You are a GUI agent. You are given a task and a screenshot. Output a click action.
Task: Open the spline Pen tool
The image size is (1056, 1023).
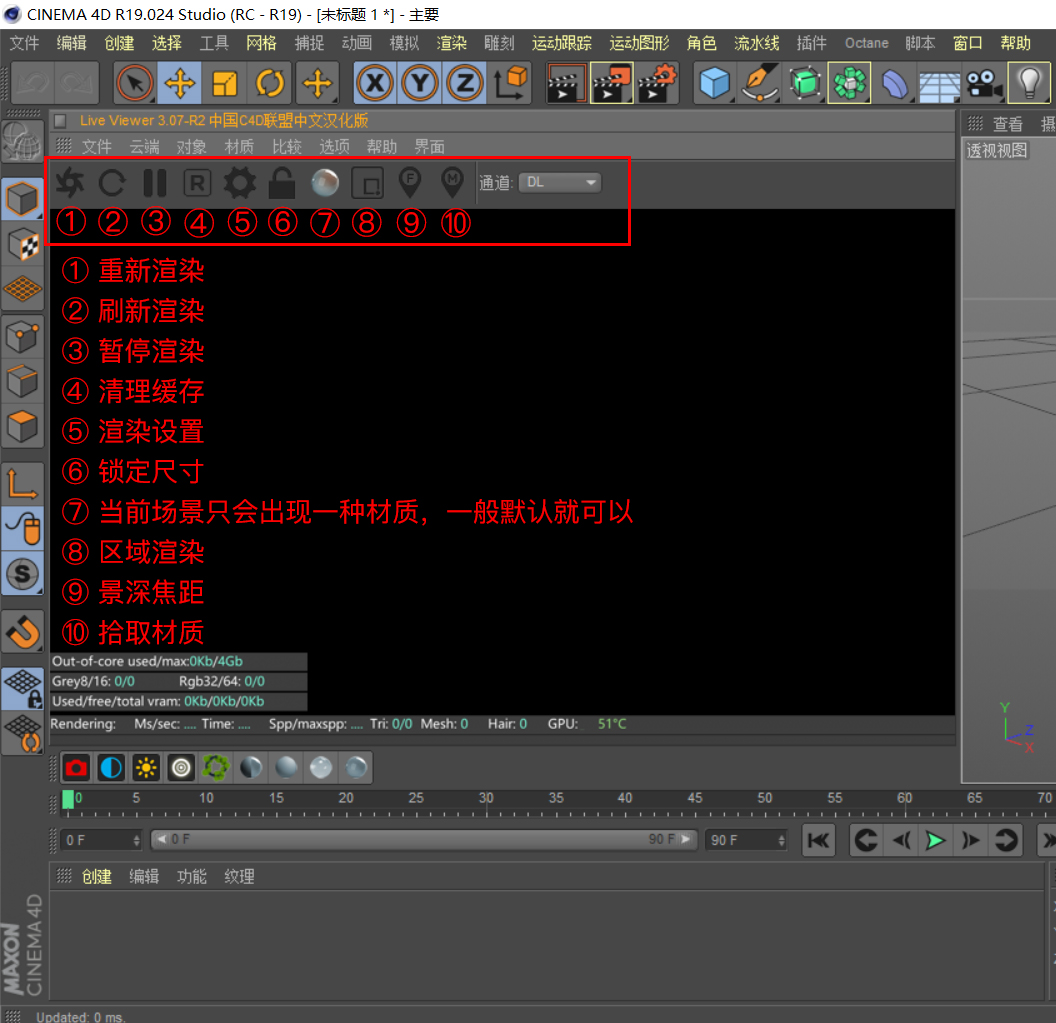coord(760,84)
